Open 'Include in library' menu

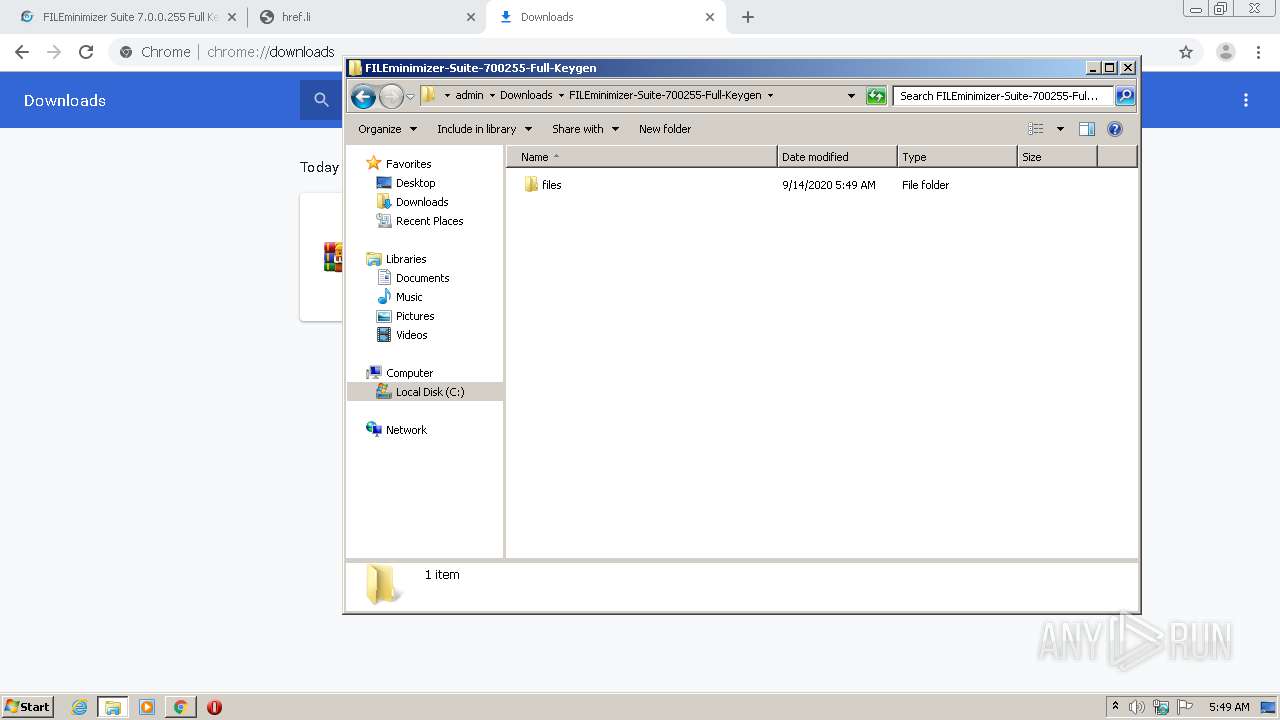pyautogui.click(x=484, y=129)
